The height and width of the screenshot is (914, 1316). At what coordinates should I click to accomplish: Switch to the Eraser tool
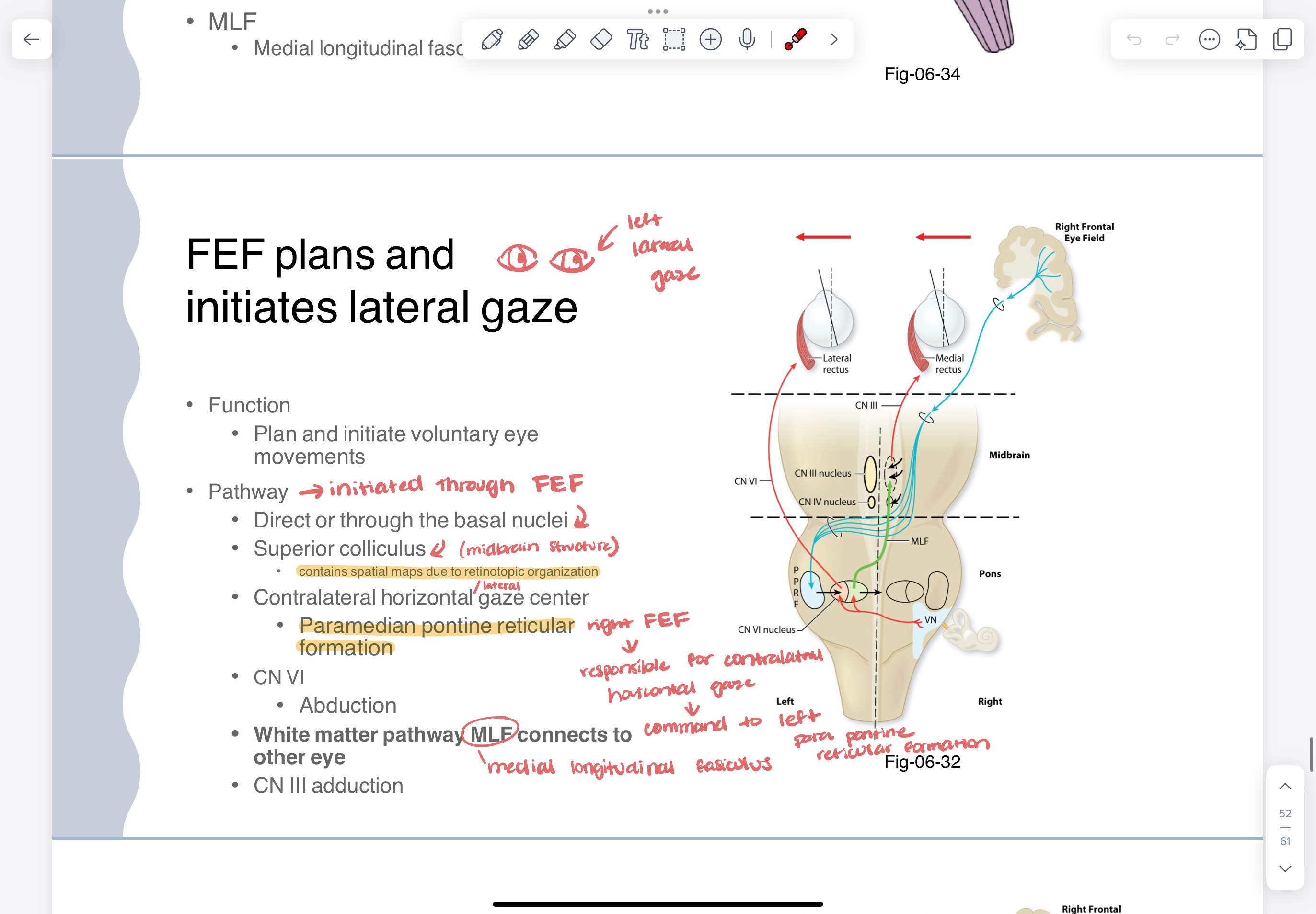(601, 39)
